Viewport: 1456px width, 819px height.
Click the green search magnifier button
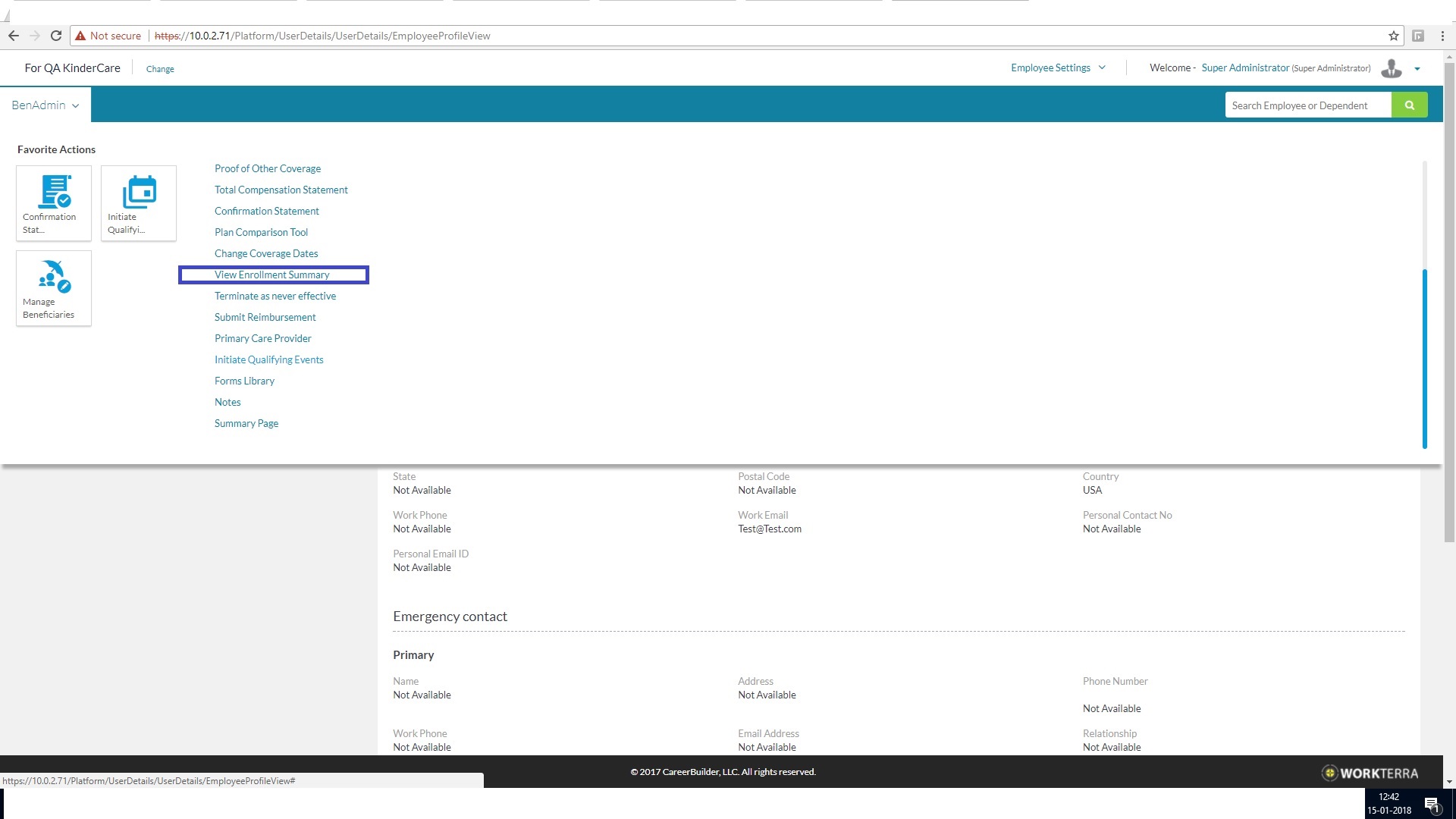[1409, 105]
